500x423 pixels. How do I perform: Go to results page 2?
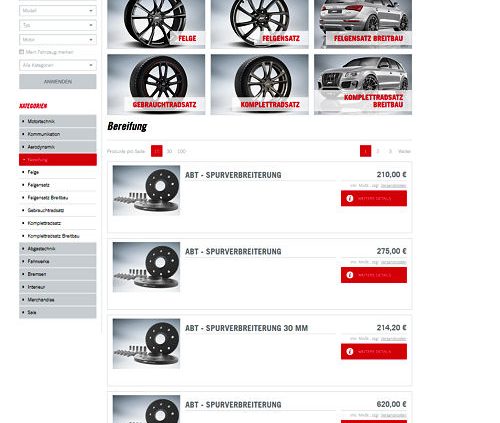pos(378,151)
